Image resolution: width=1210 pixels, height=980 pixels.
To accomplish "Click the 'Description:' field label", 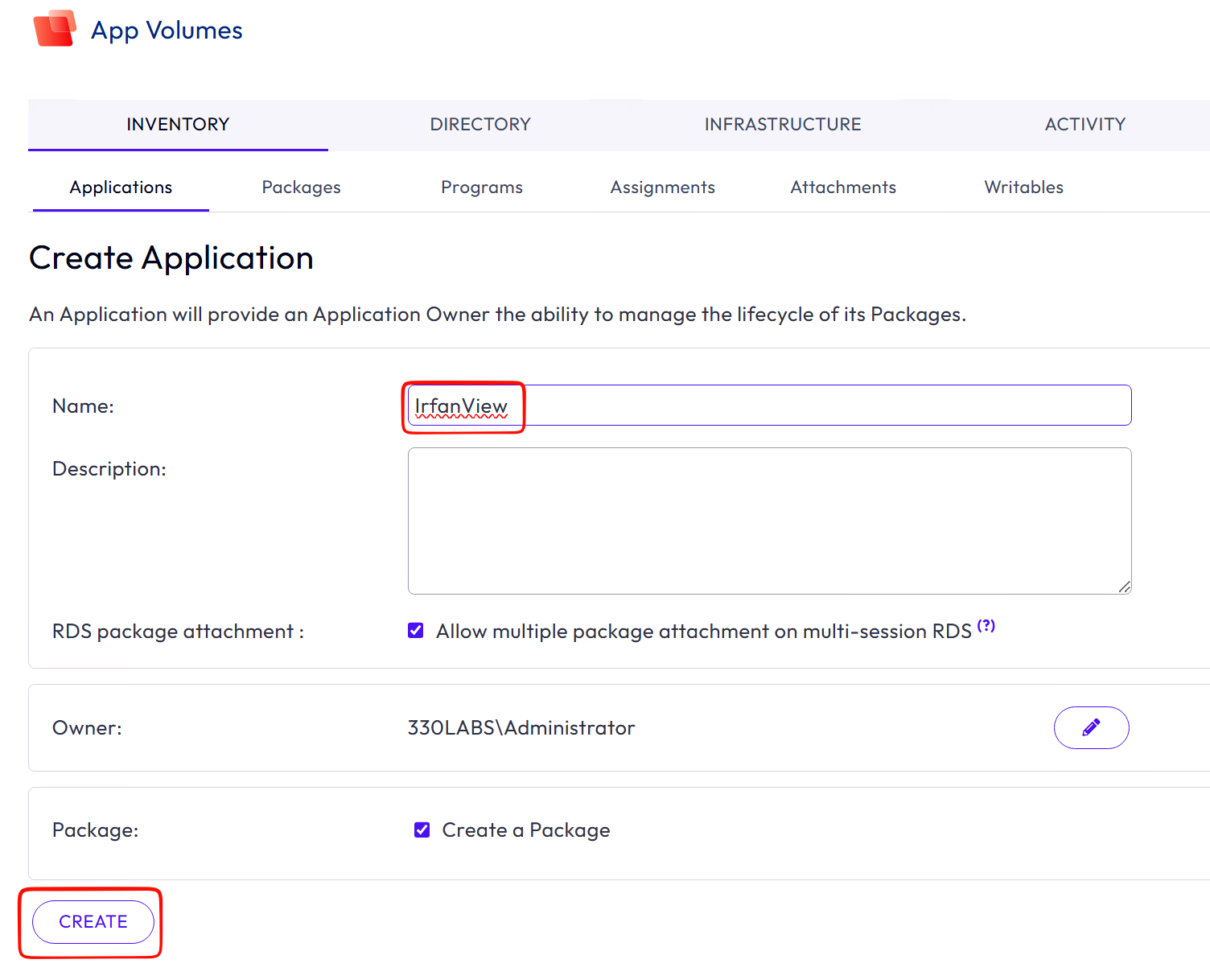I will [109, 469].
